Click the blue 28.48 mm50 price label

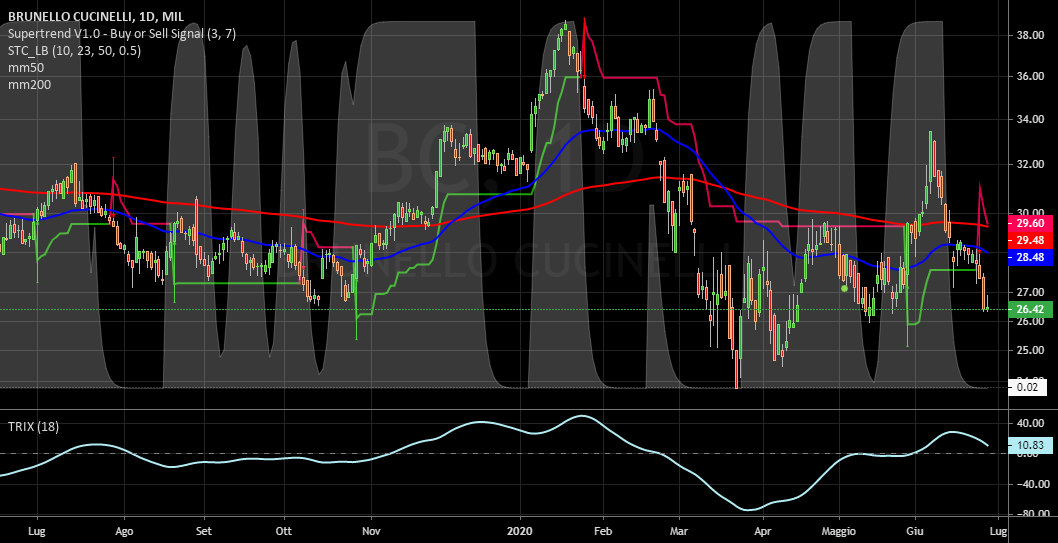pyautogui.click(x=1030, y=257)
